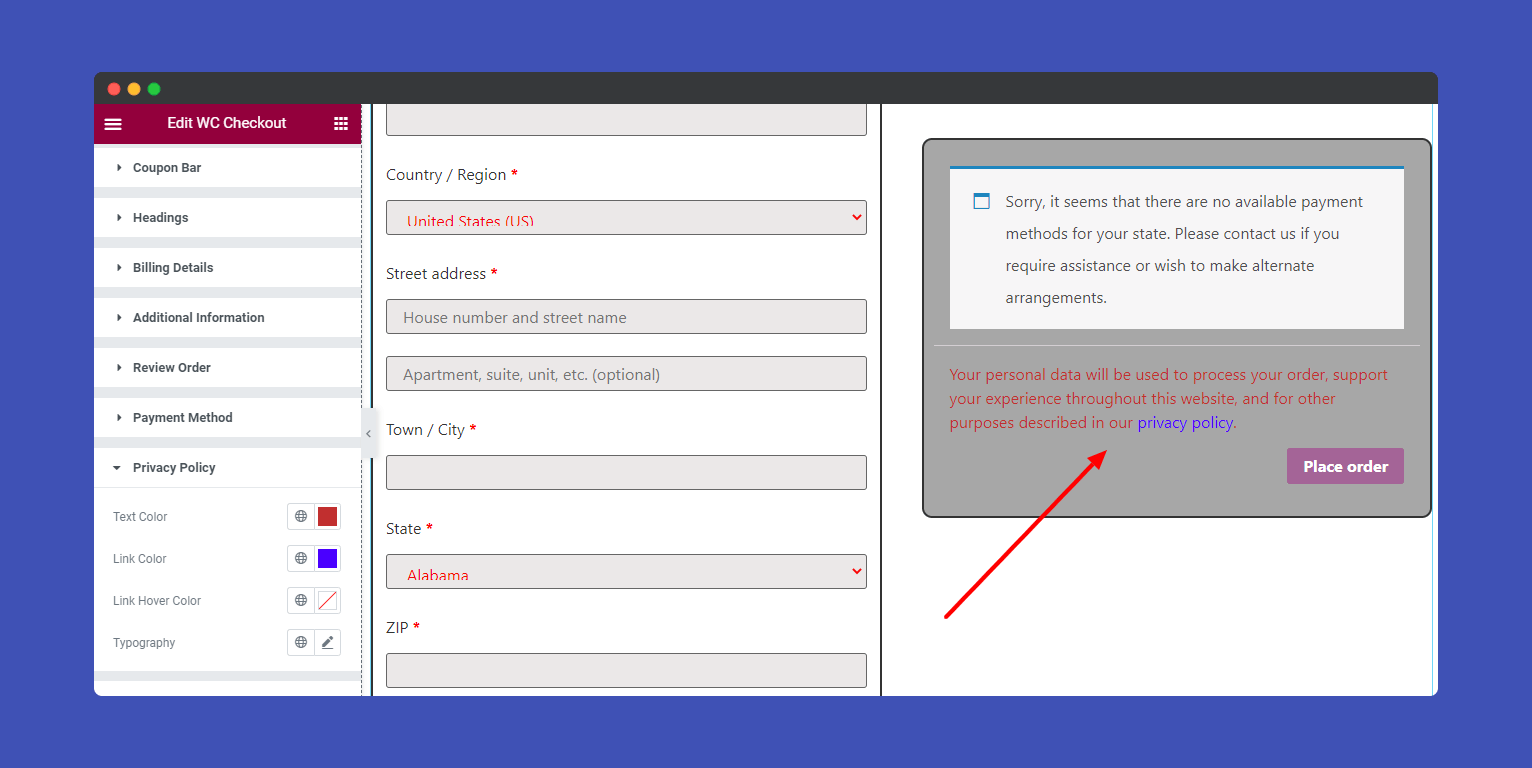Collapse the Privacy Policy section
Screen dimensions: 1532x768
[174, 468]
